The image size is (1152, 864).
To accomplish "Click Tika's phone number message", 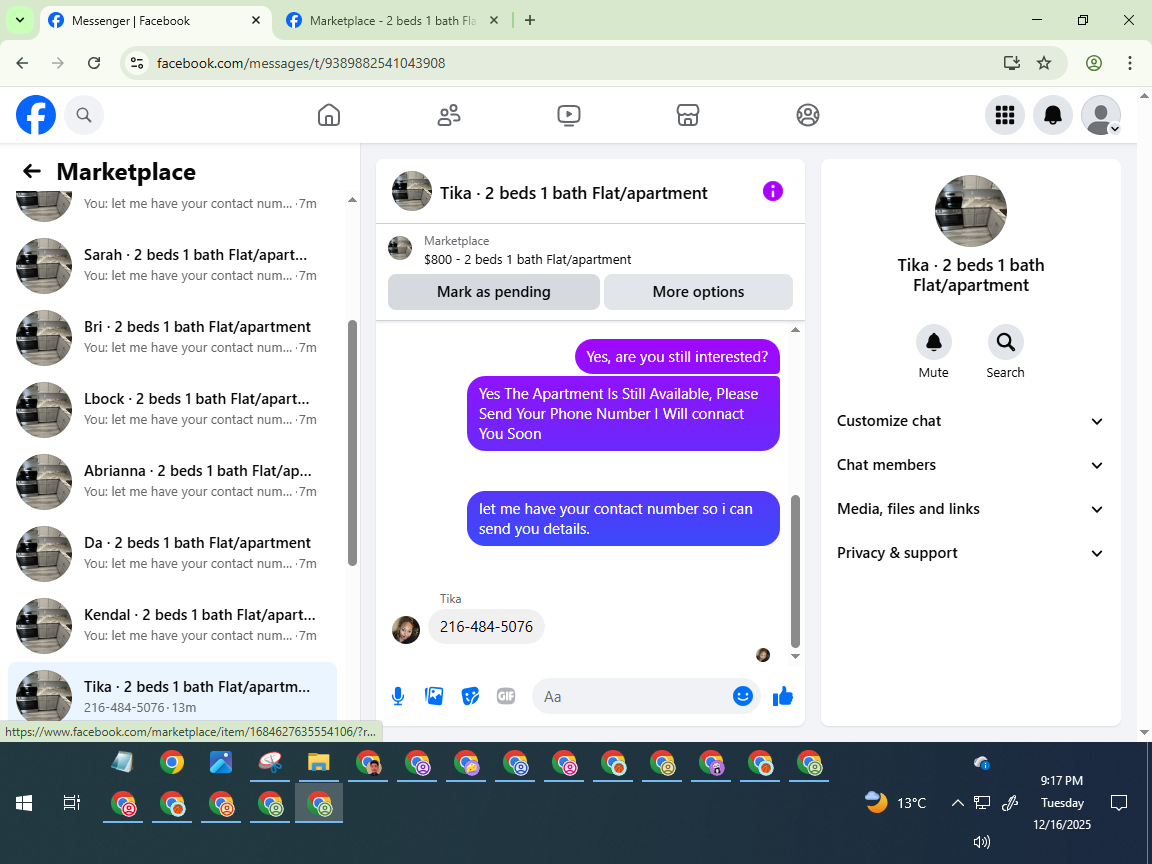I will coord(486,627).
